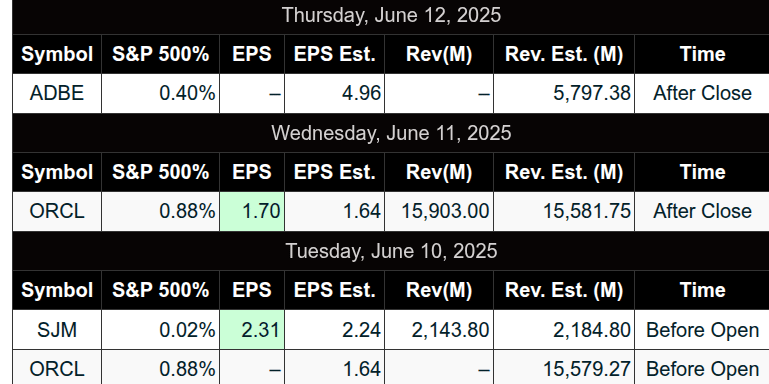Click SJM Before Open time cell
The height and width of the screenshot is (384, 769).
(702, 330)
